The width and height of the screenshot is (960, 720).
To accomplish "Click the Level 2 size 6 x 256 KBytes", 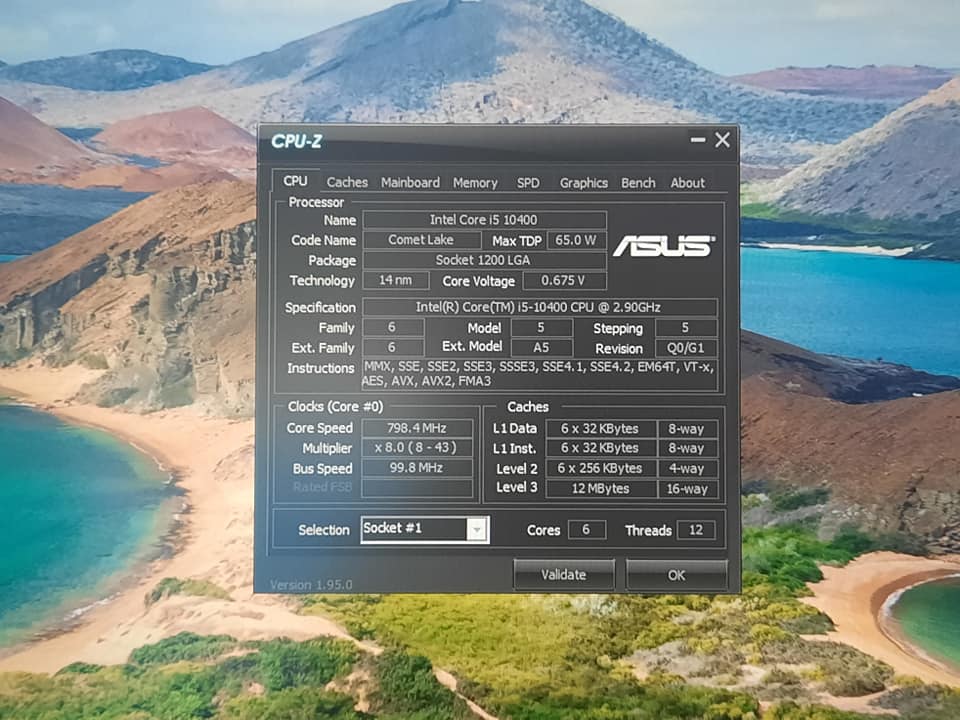I will tap(601, 468).
